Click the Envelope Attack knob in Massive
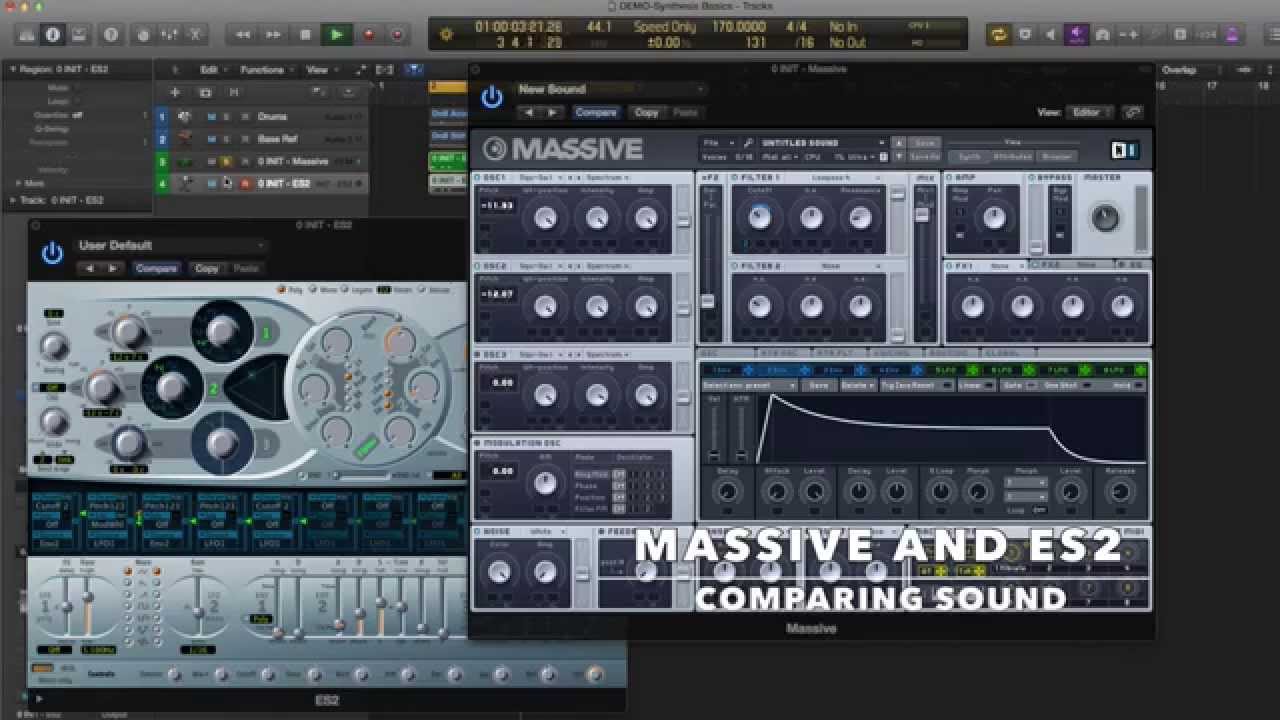This screenshot has width=1280, height=720. tap(777, 491)
